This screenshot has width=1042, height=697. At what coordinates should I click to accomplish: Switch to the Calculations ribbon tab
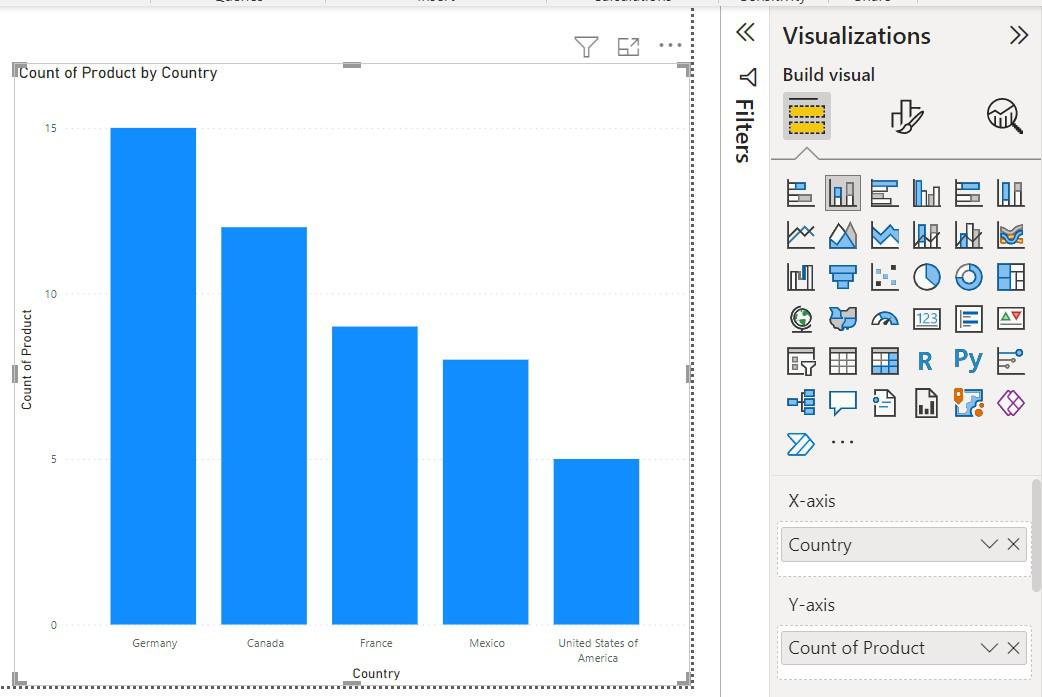632,3
